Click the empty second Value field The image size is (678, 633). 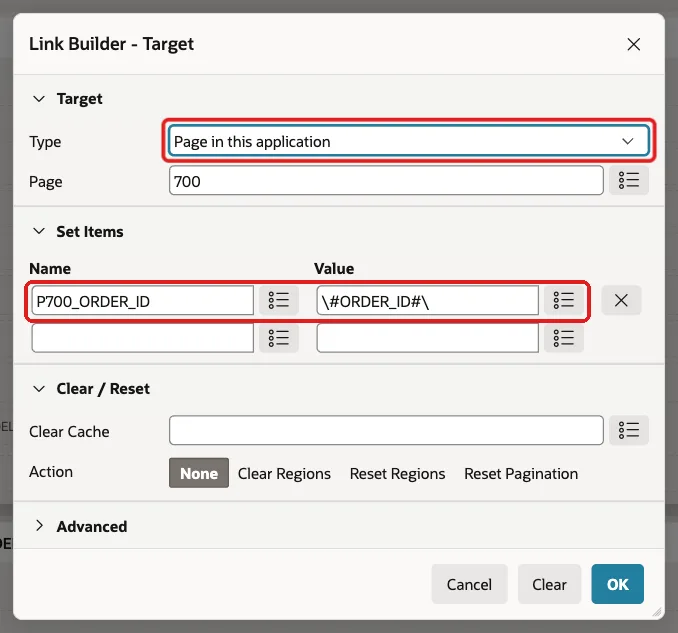coord(428,338)
